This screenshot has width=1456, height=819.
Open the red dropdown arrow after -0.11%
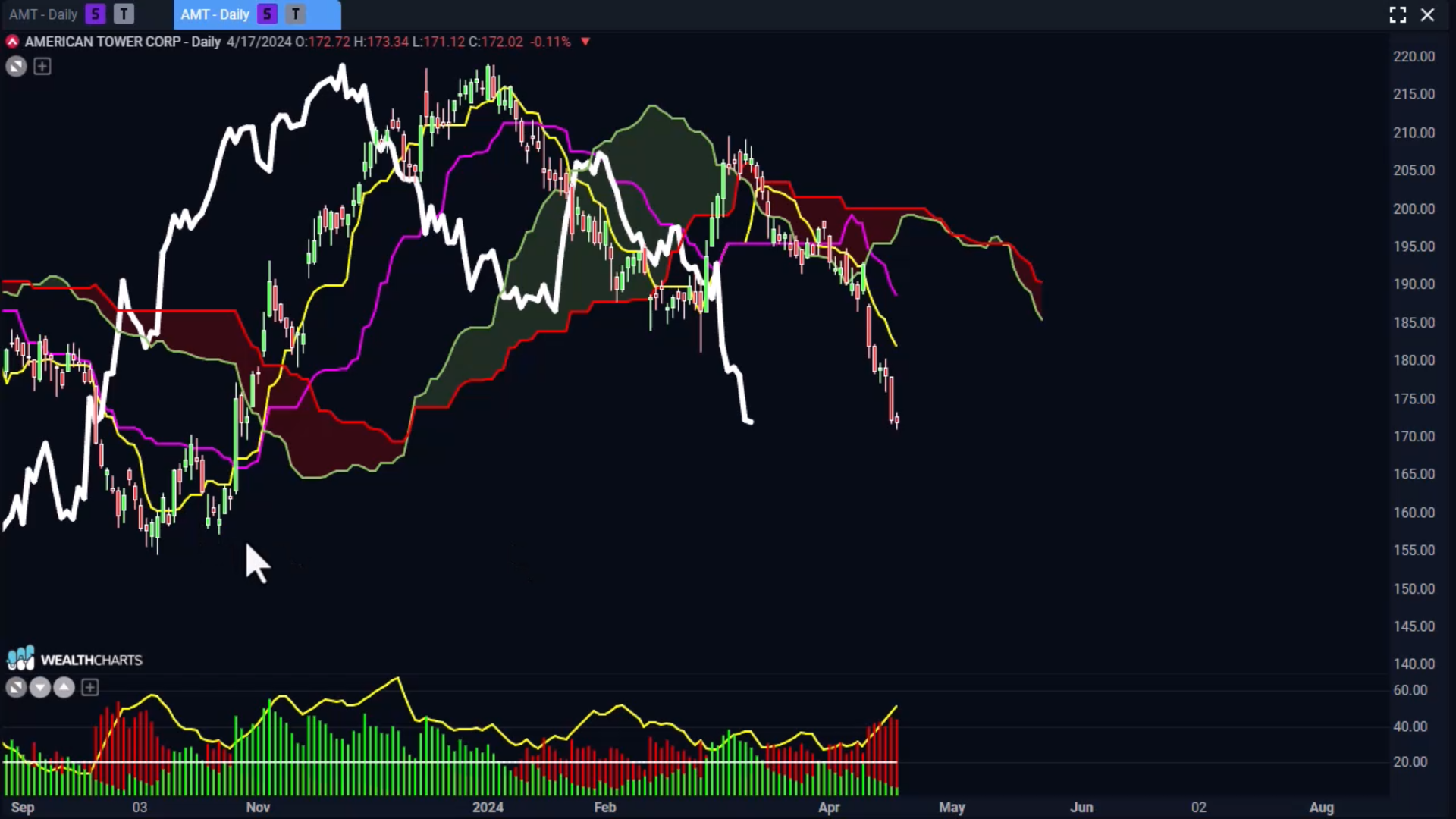click(585, 42)
